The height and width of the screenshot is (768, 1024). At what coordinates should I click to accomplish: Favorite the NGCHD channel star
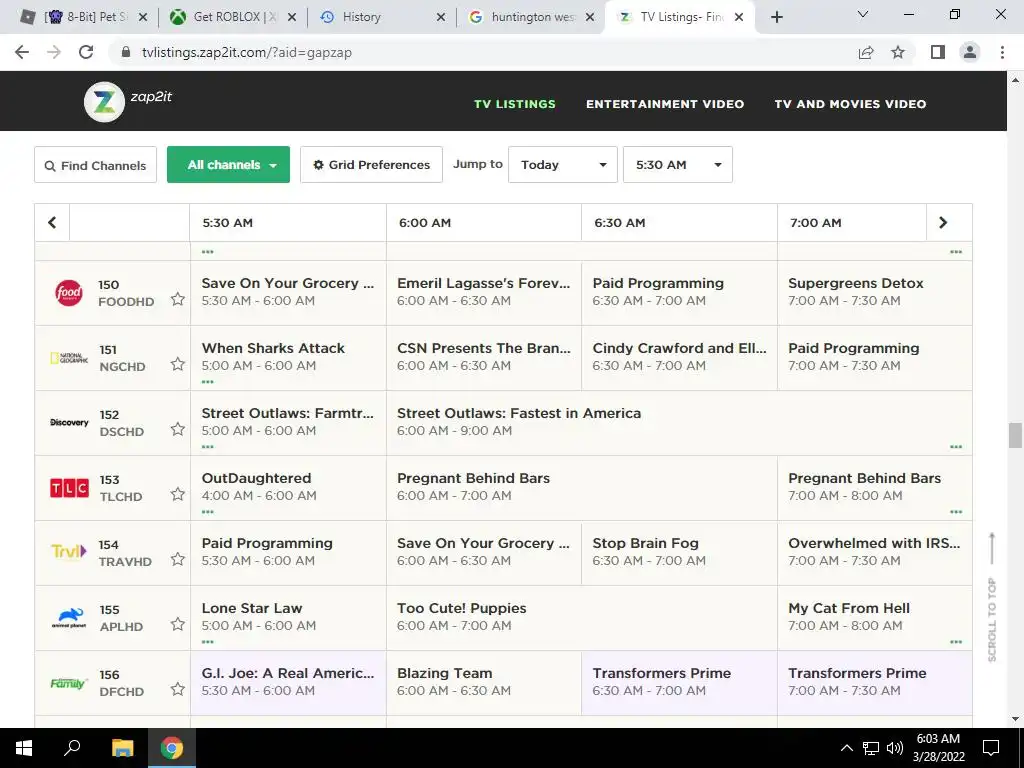(x=178, y=364)
